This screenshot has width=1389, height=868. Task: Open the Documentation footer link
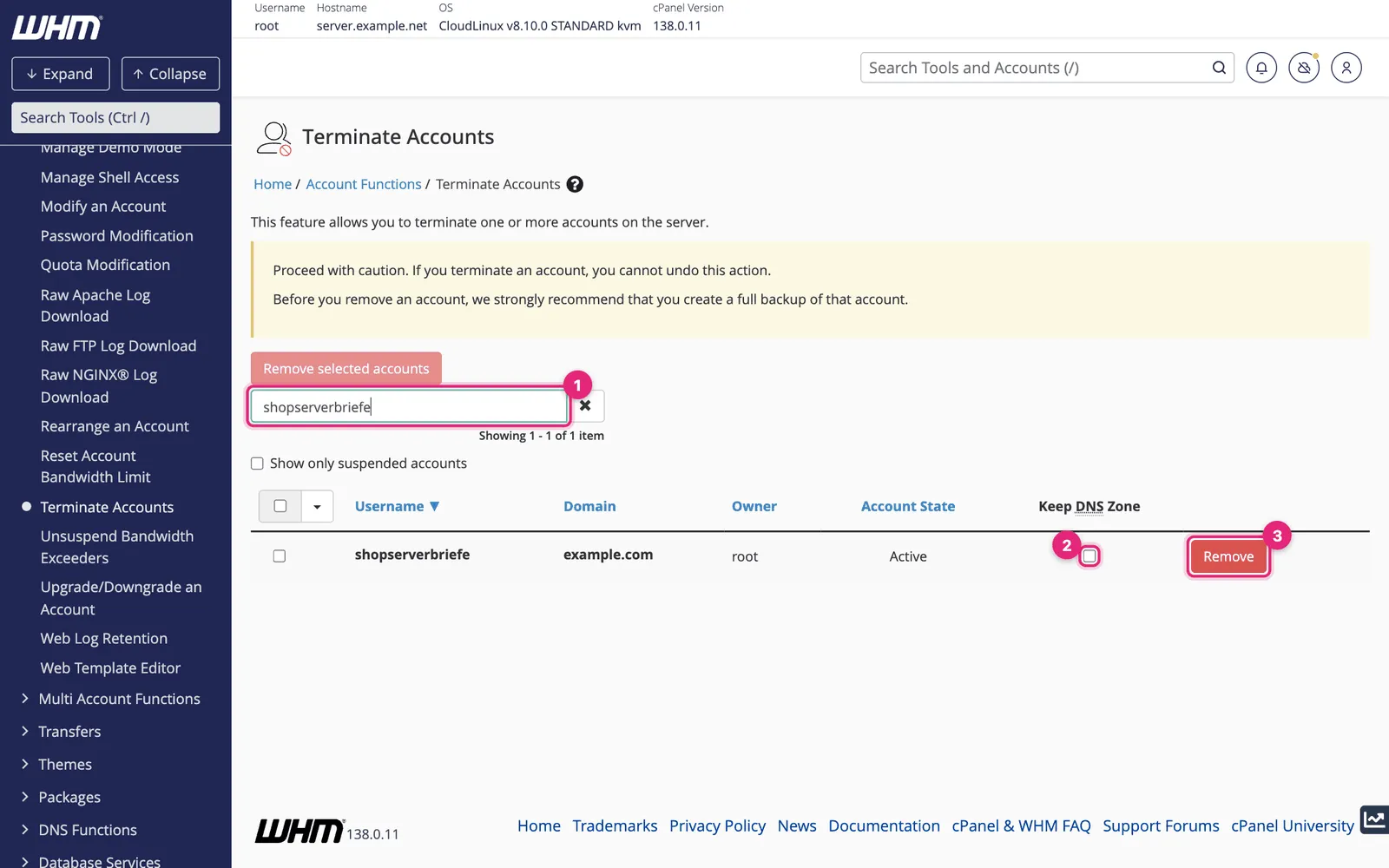(x=884, y=826)
